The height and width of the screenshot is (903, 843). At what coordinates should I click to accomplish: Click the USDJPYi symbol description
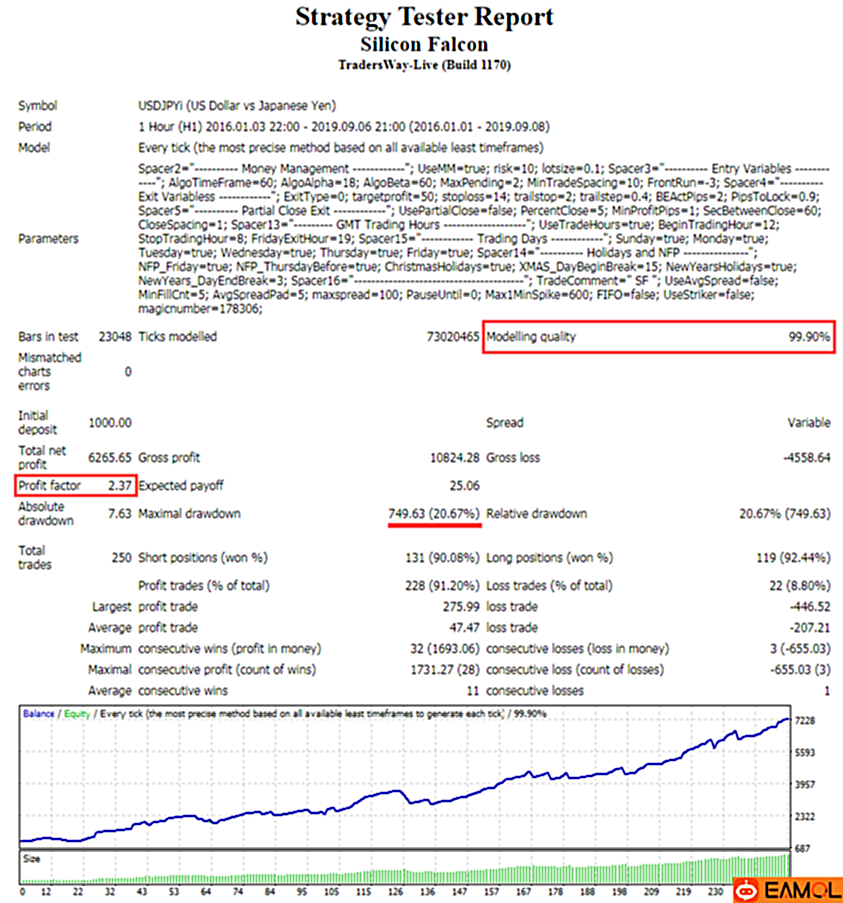(237, 106)
